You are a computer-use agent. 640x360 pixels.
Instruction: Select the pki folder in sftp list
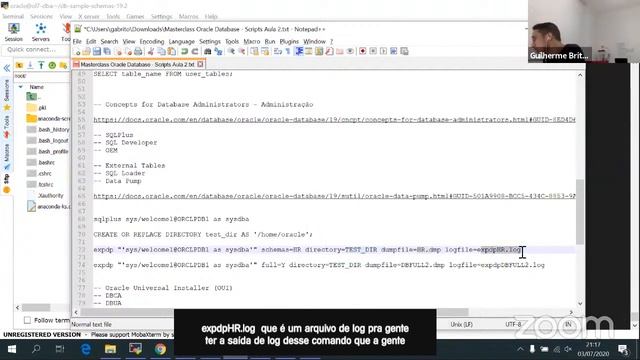(x=38, y=108)
